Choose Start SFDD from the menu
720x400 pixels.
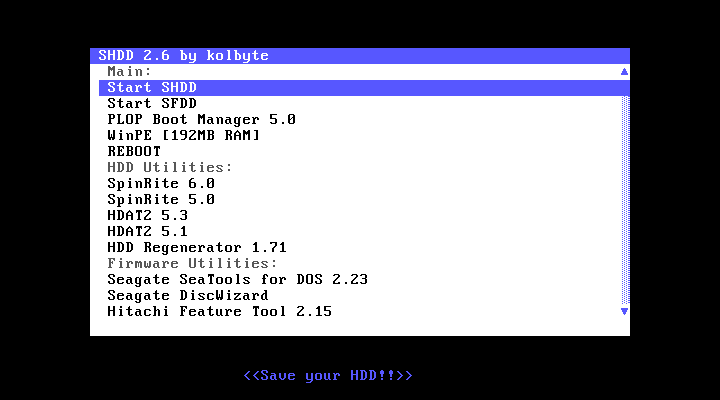(x=152, y=104)
